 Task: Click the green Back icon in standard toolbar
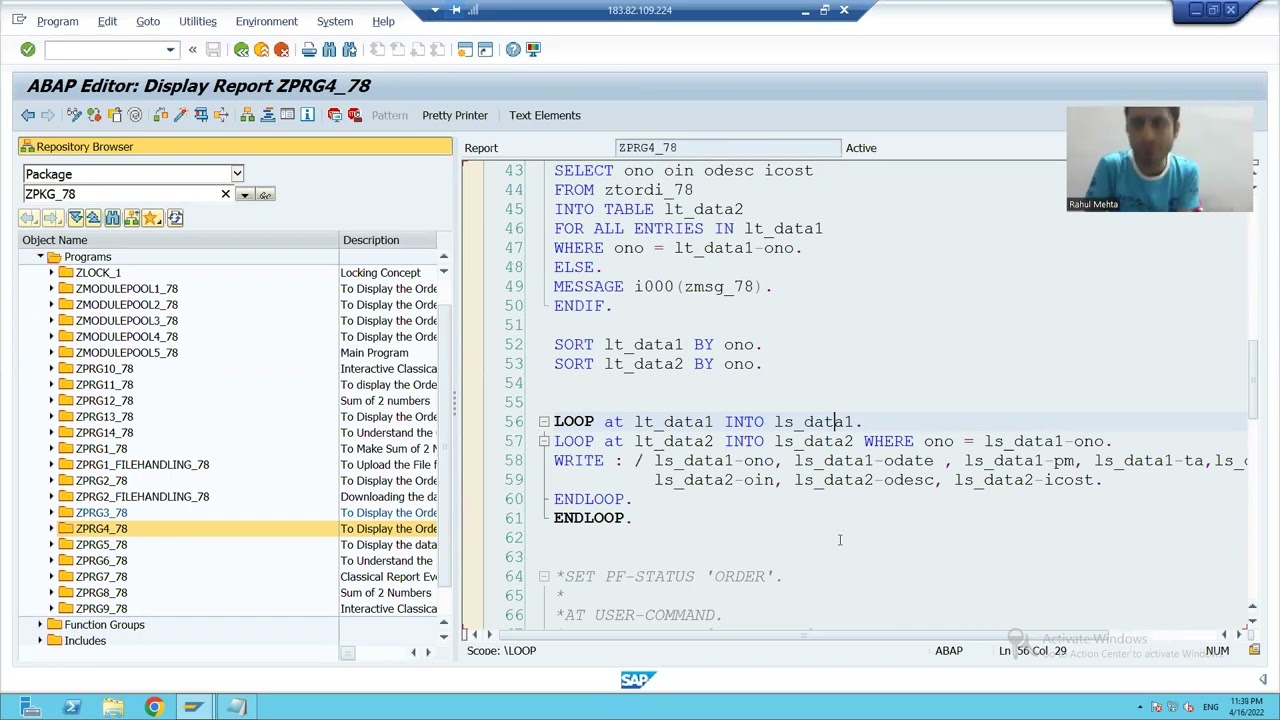(241, 49)
